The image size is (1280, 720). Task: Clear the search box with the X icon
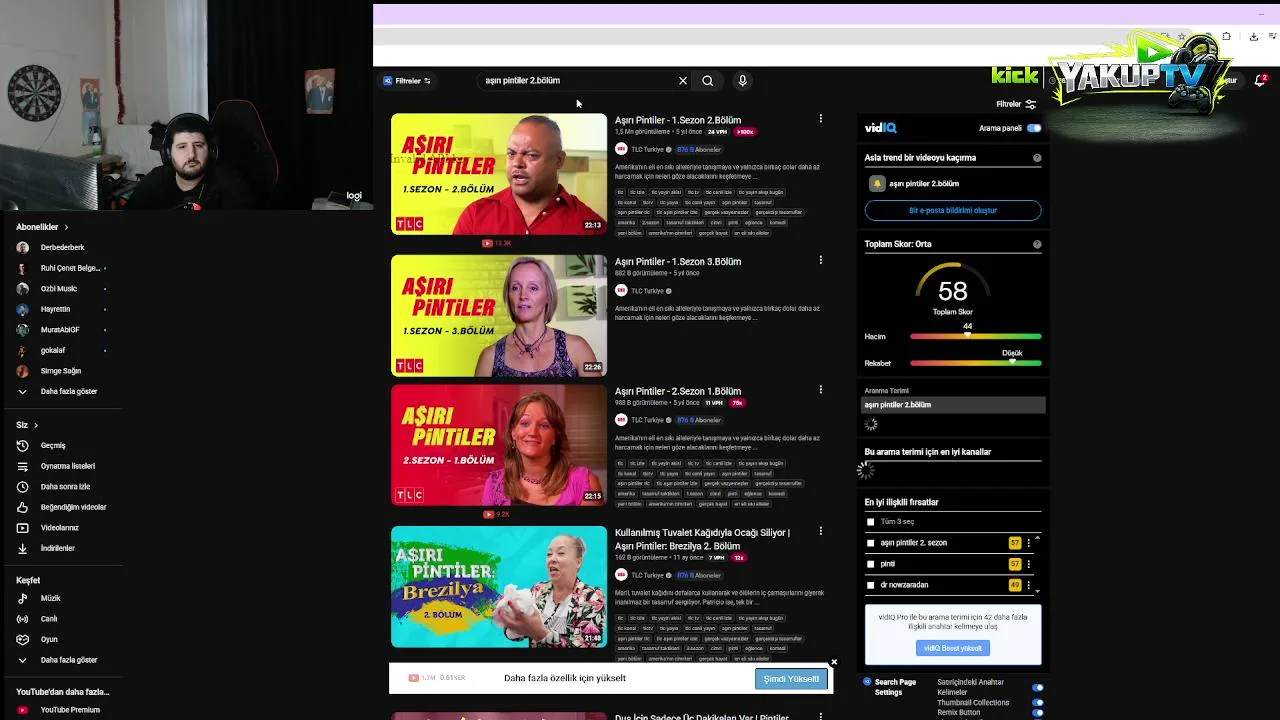click(683, 81)
